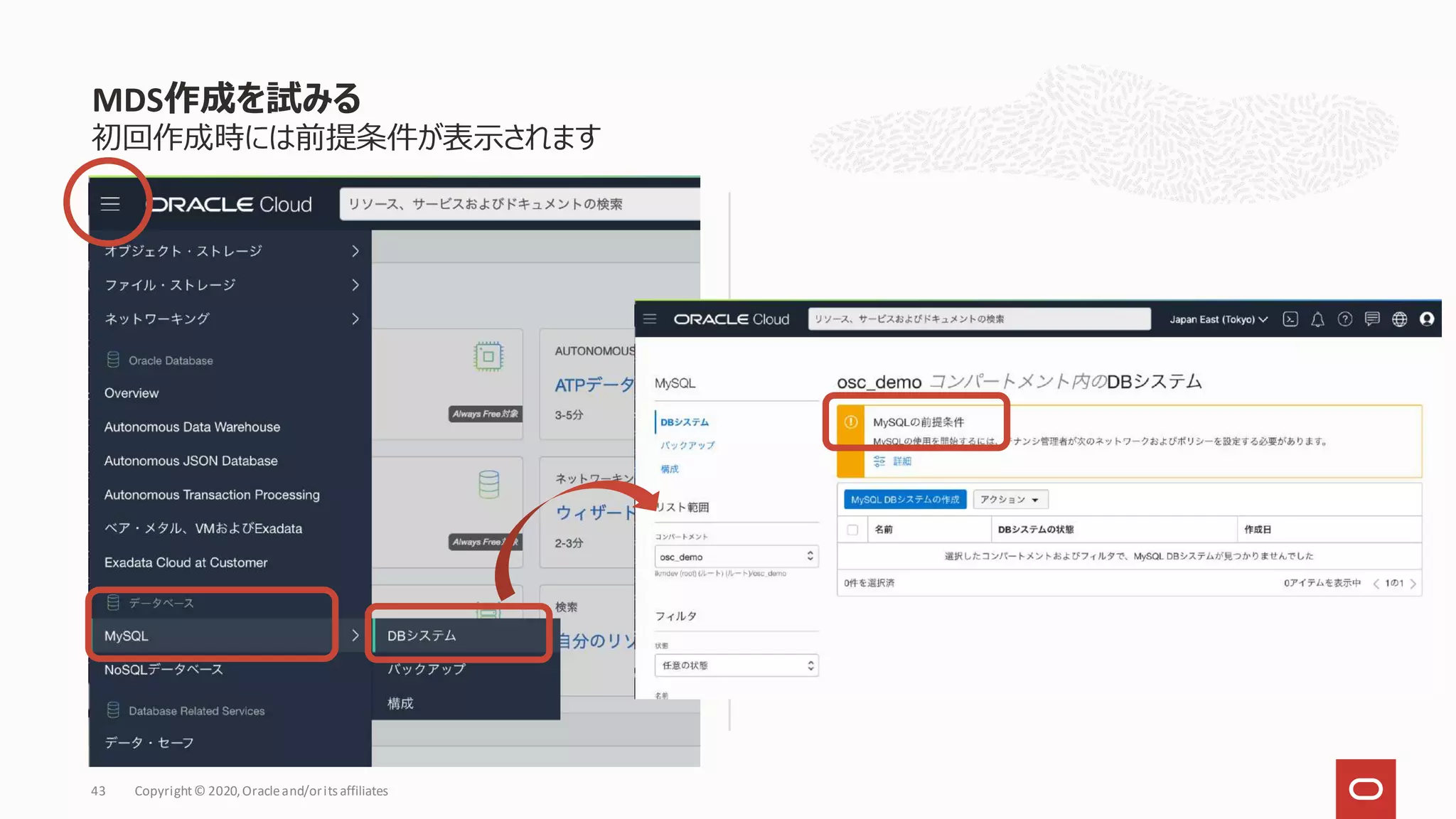1456x819 pixels.
Task: Expand the MySQL submenu chevron
Action: pos(355,636)
